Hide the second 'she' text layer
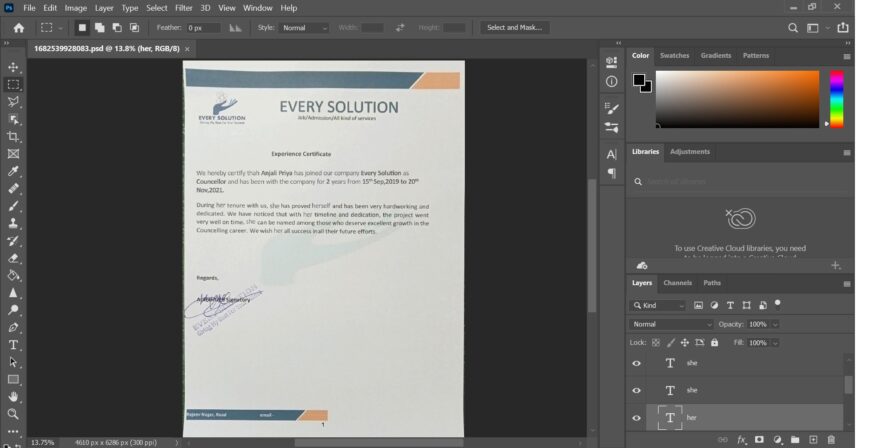870x448 pixels. point(636,390)
